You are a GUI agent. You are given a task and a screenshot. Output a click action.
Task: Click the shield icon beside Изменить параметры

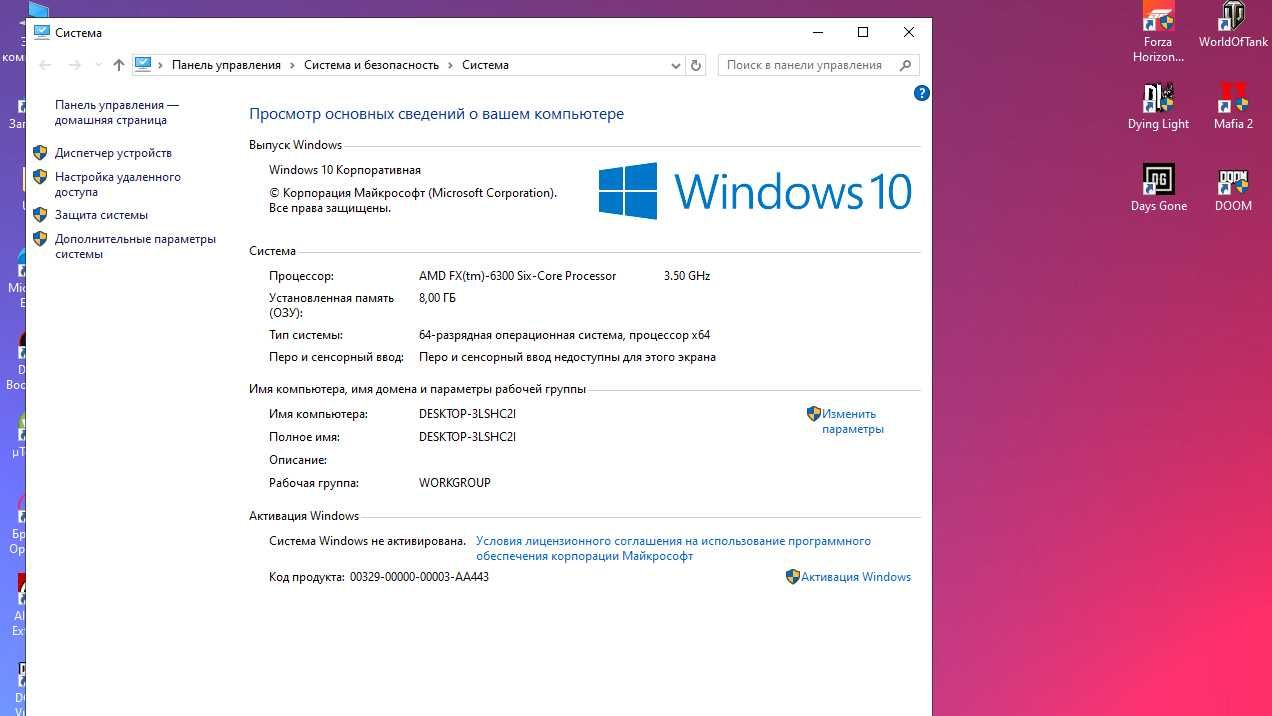click(813, 414)
